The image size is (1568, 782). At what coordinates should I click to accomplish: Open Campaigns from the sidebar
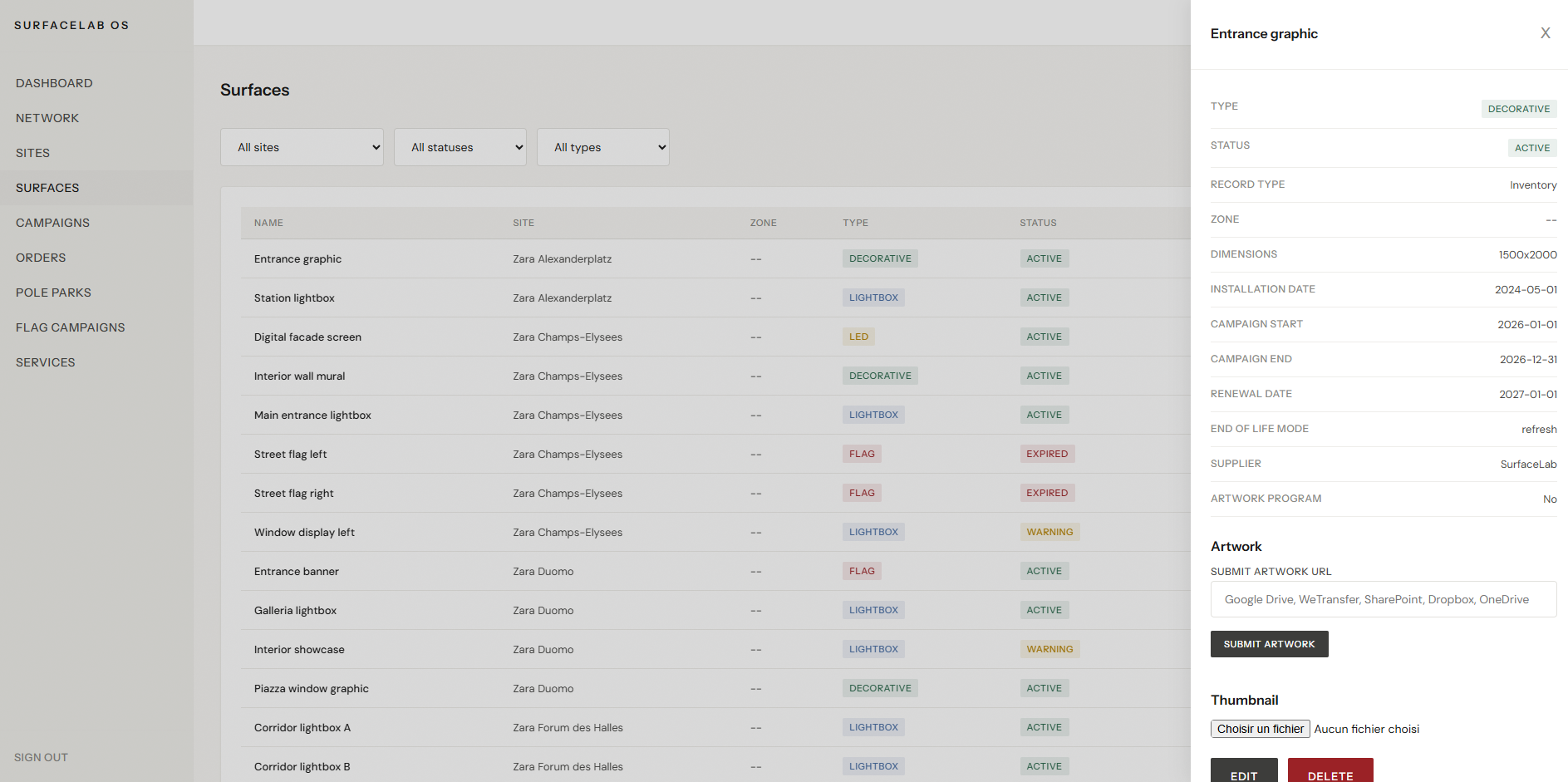(52, 223)
